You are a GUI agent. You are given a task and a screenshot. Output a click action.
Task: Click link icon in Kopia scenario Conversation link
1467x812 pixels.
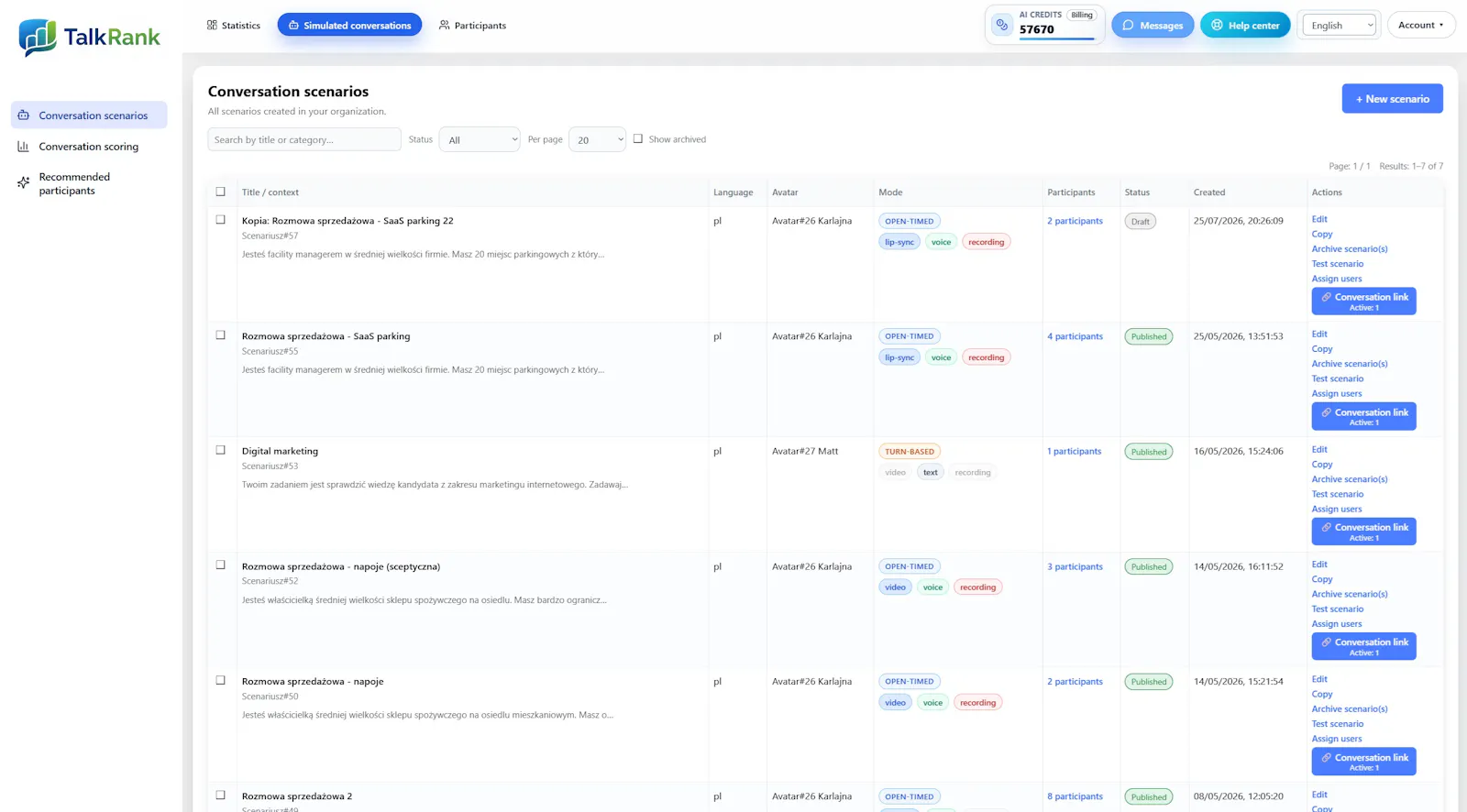[x=1326, y=297]
